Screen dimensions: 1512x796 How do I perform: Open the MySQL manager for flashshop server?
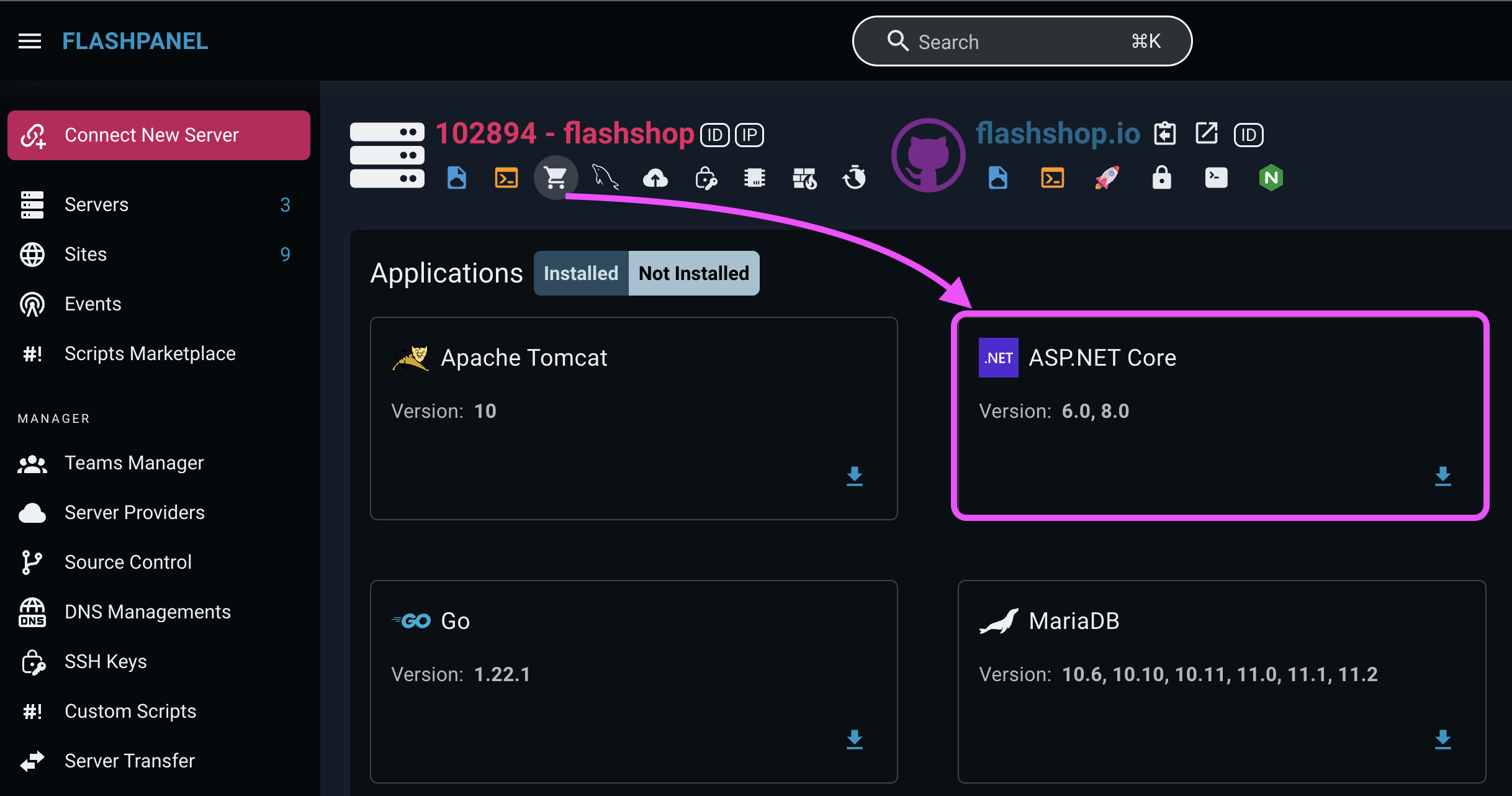click(x=605, y=178)
